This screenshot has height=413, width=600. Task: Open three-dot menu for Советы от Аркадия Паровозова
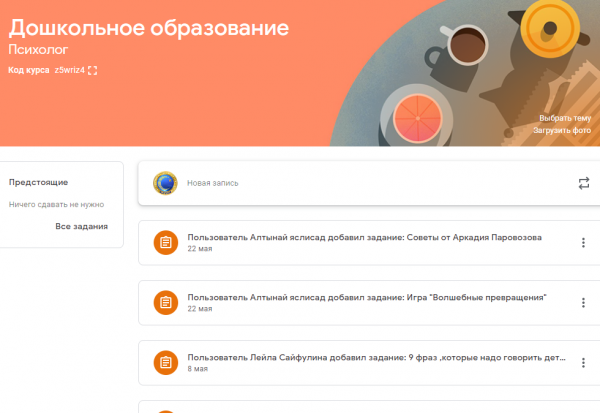pos(584,243)
